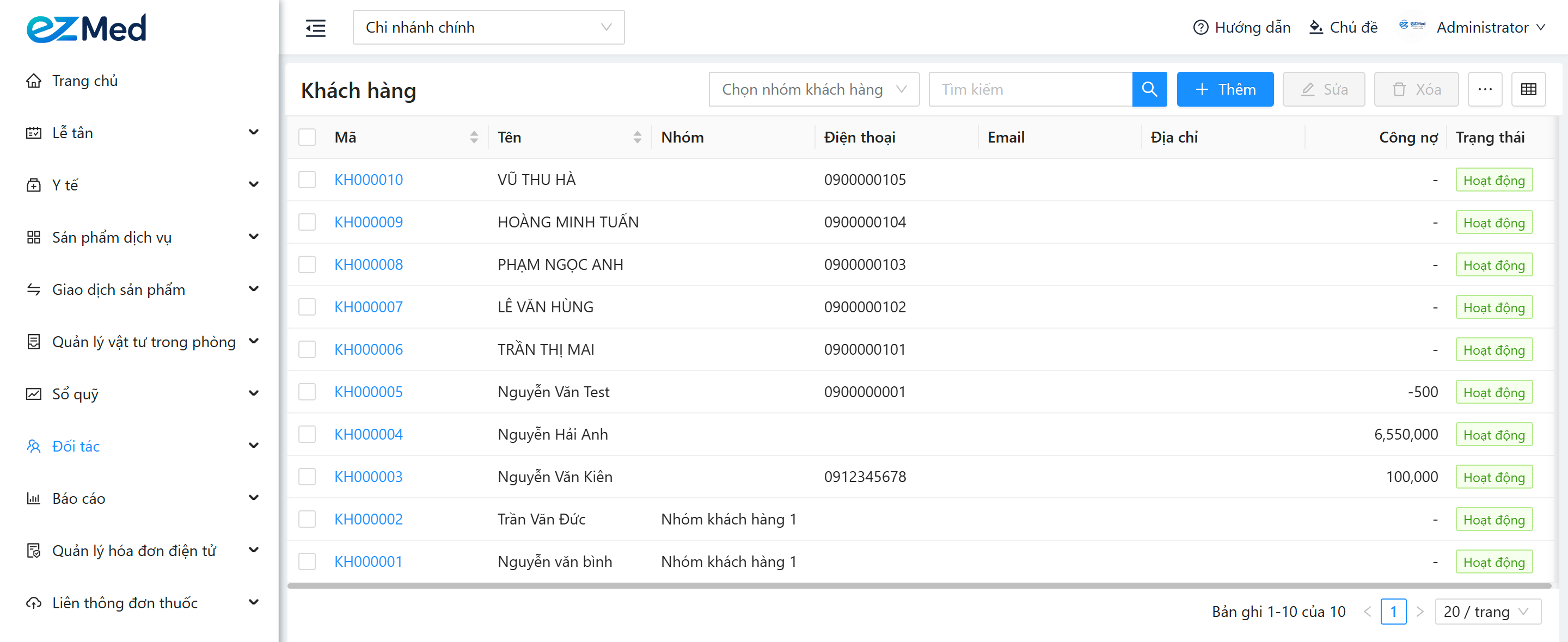This screenshot has width=1568, height=642.
Task: Check the KH000003 row checkbox
Action: coord(307,477)
